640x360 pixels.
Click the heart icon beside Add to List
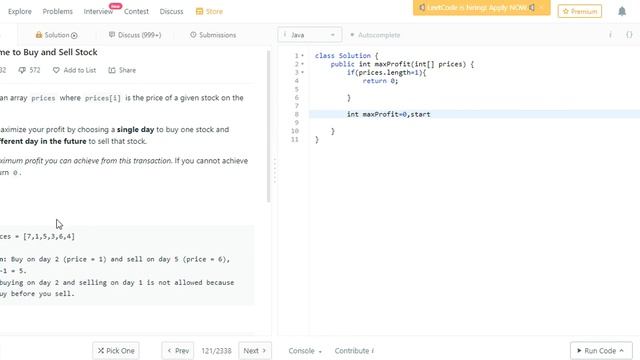[x=56, y=70]
